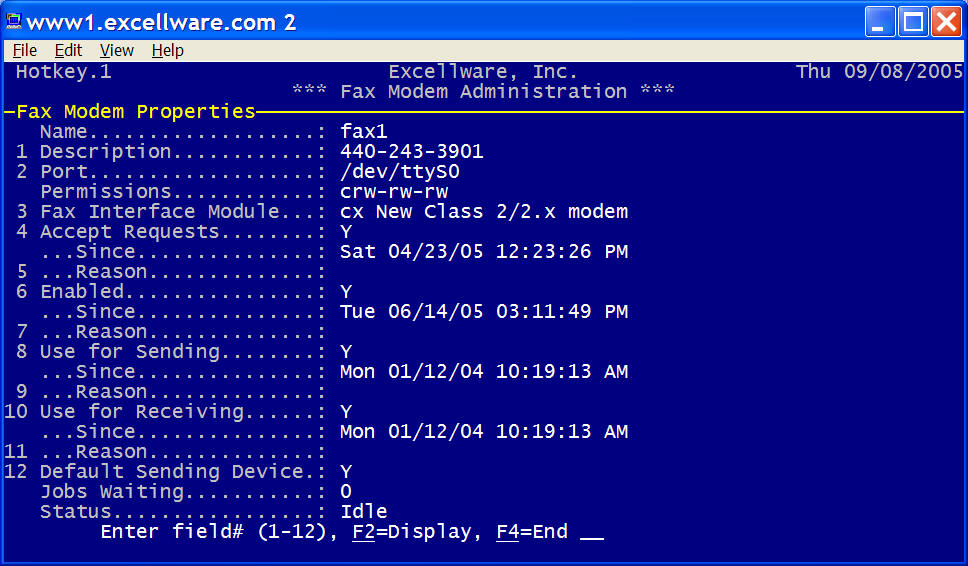Click the F4=End hotkey label
This screenshot has width=968, height=566.
pos(532,531)
